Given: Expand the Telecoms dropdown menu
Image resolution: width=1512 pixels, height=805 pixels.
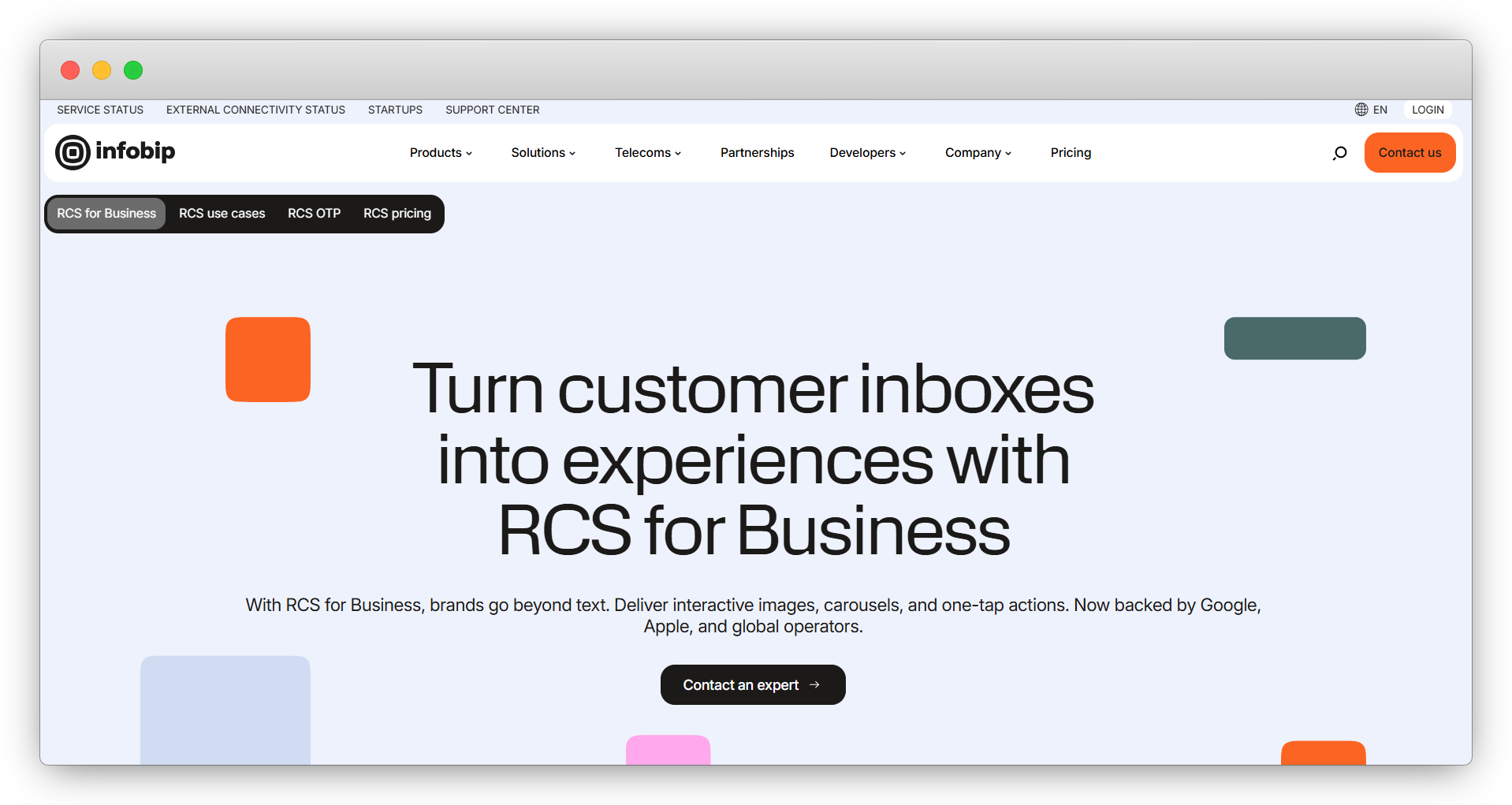Looking at the screenshot, I should pyautogui.click(x=648, y=153).
